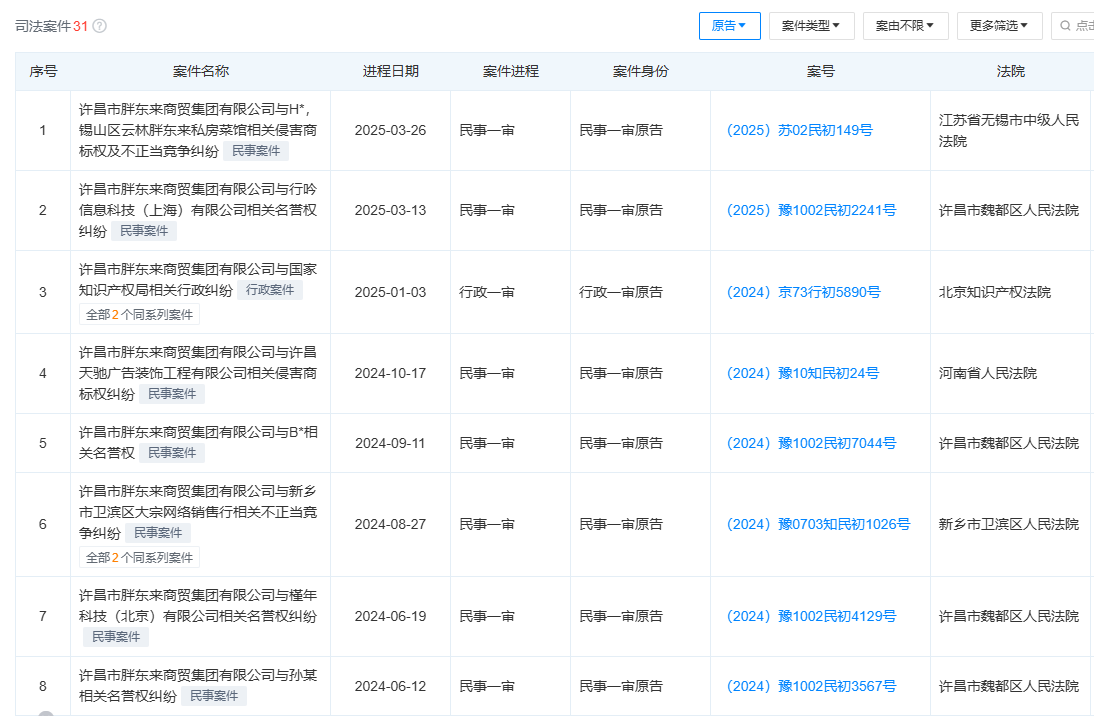Open the 案由不限 dropdown

pos(905,26)
